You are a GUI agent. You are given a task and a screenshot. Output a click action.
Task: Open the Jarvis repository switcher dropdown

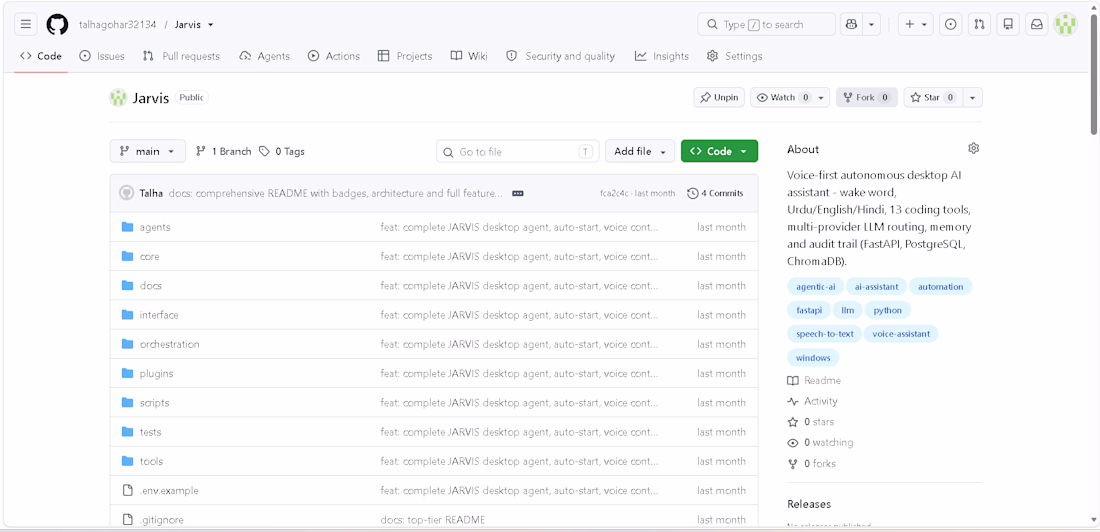[x=194, y=25]
